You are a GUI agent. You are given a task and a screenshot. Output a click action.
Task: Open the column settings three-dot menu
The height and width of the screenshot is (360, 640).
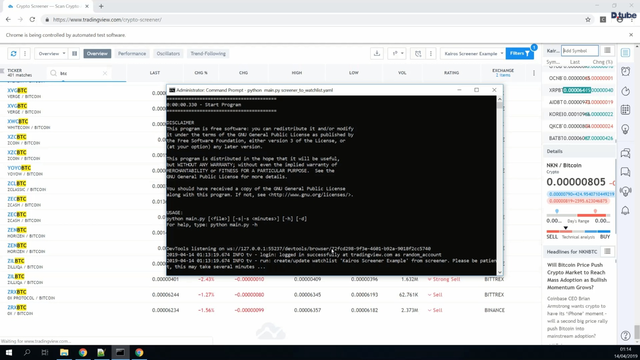point(533,73)
